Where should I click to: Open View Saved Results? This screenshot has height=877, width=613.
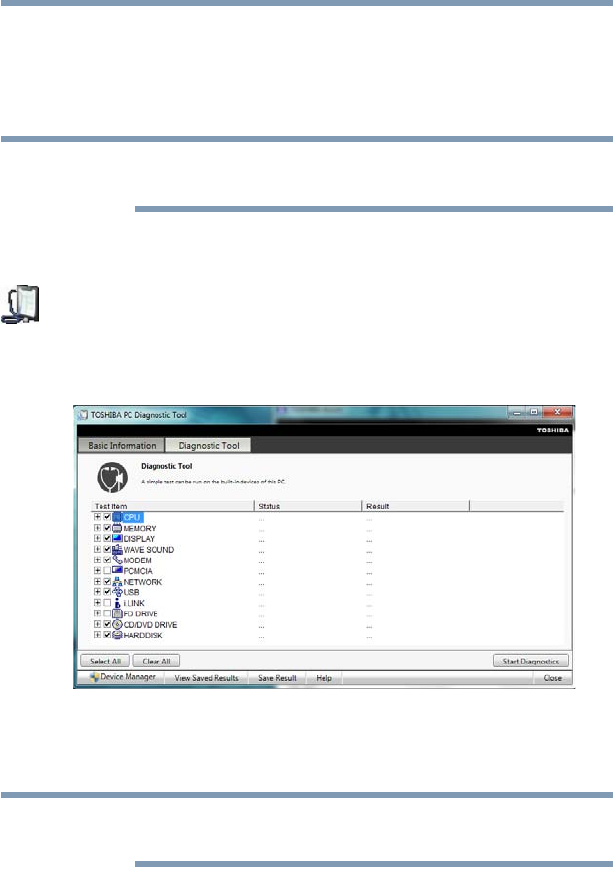click(206, 678)
